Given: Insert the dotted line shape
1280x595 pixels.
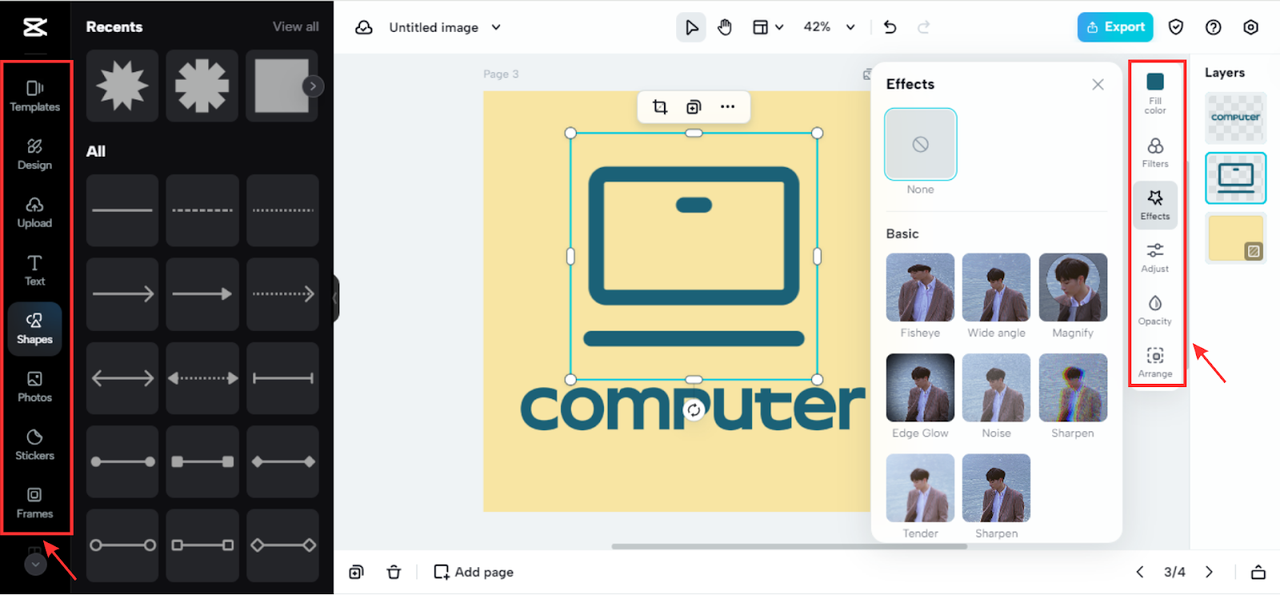Looking at the screenshot, I should (x=282, y=210).
